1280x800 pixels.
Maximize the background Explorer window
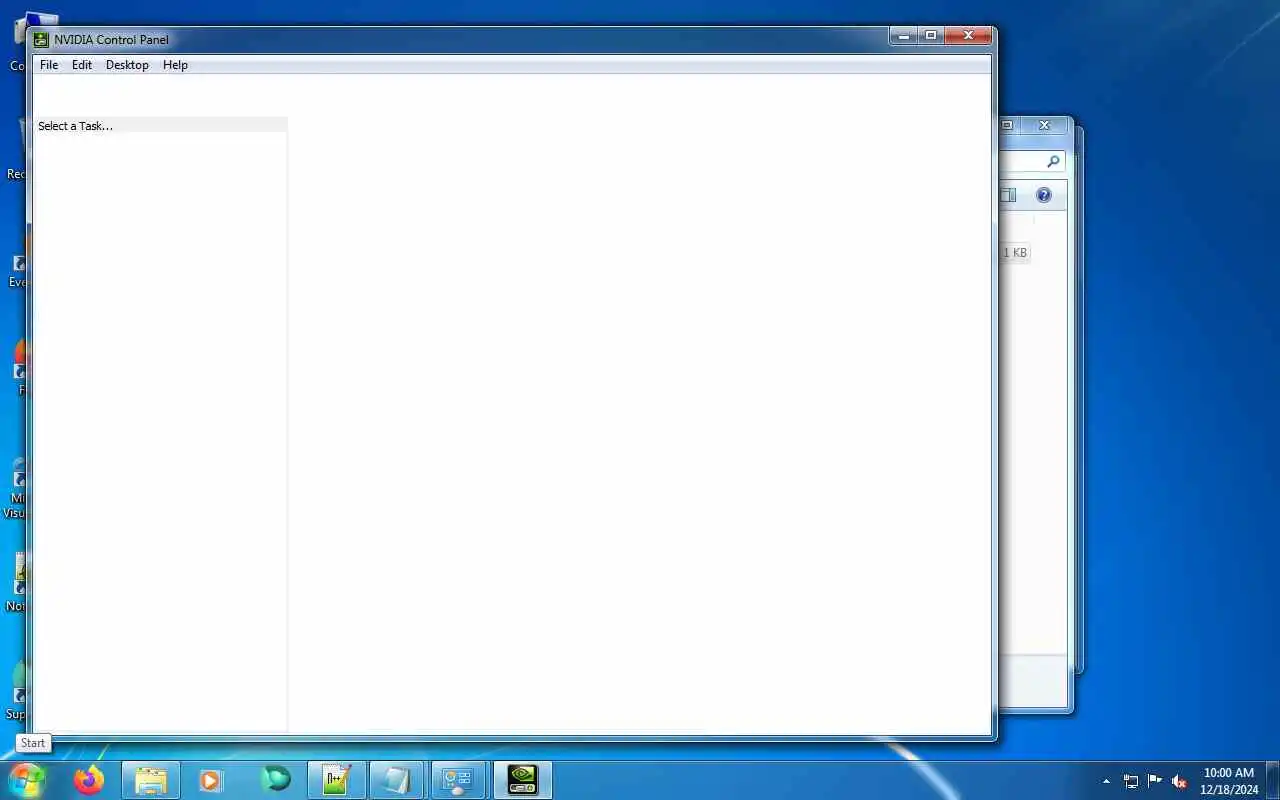[1008, 126]
